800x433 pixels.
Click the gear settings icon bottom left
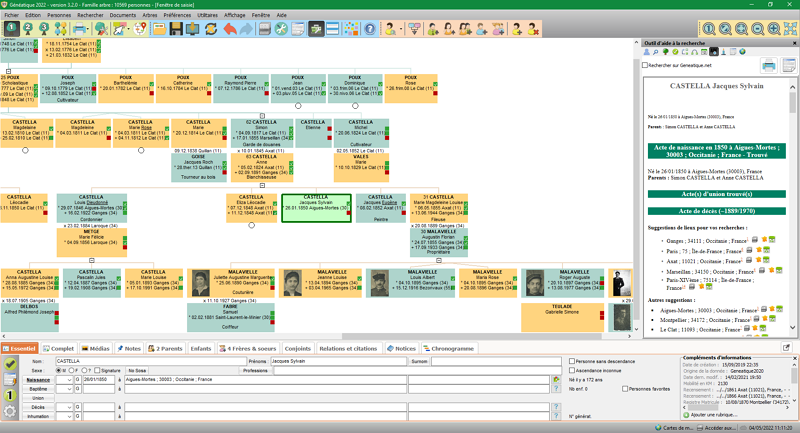coord(10,411)
